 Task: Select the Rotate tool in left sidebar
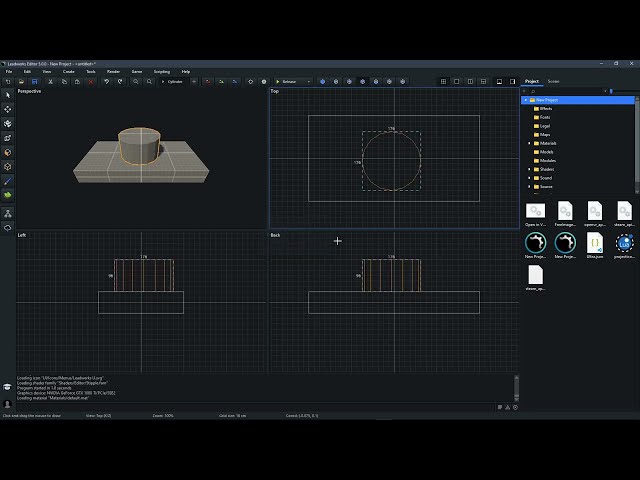[x=8, y=123]
